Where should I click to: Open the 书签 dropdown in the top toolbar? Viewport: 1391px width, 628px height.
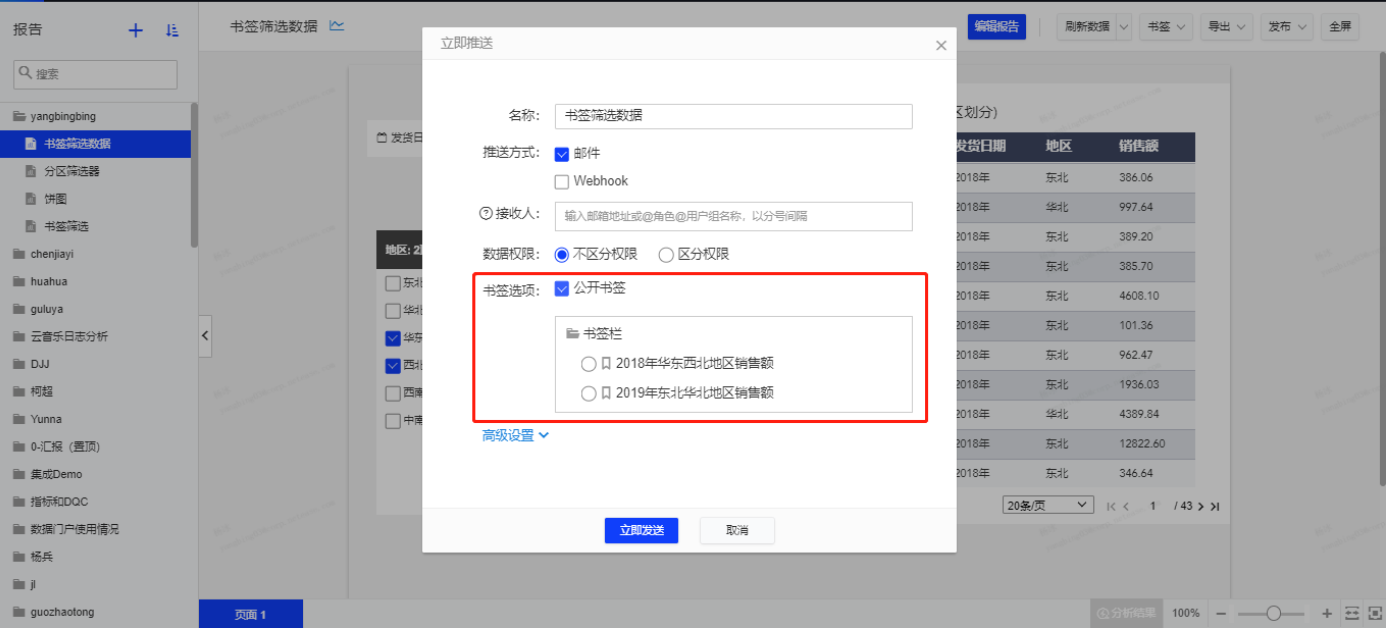tap(1166, 27)
